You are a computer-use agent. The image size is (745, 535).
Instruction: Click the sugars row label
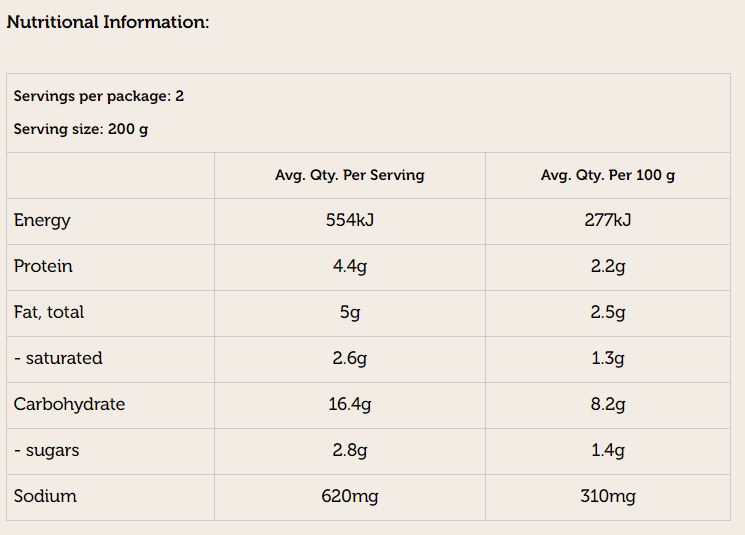click(x=46, y=450)
